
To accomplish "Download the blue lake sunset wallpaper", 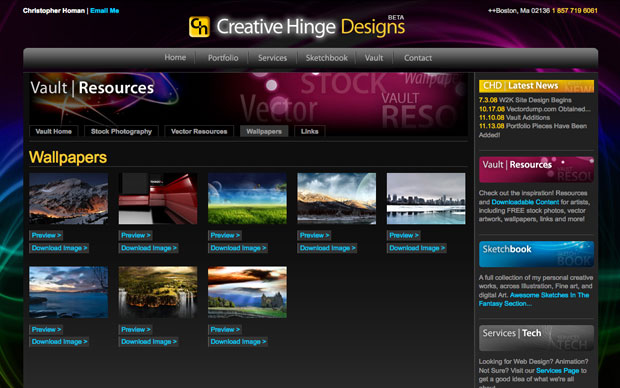I will click(x=59, y=342).
